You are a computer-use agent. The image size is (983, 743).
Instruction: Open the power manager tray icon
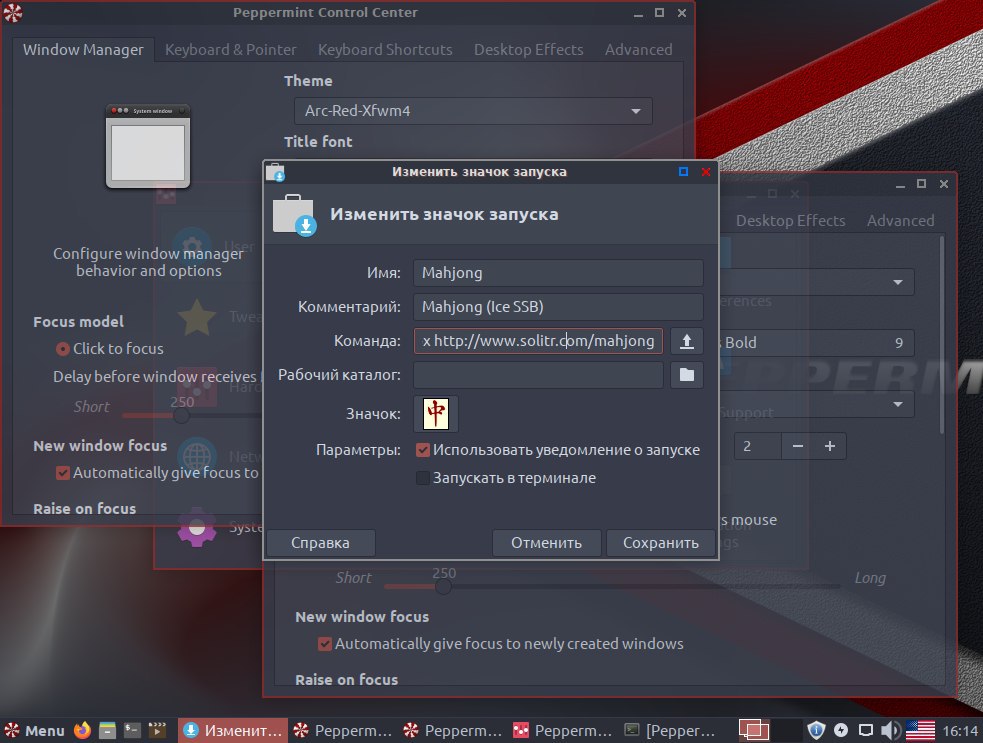pos(841,730)
